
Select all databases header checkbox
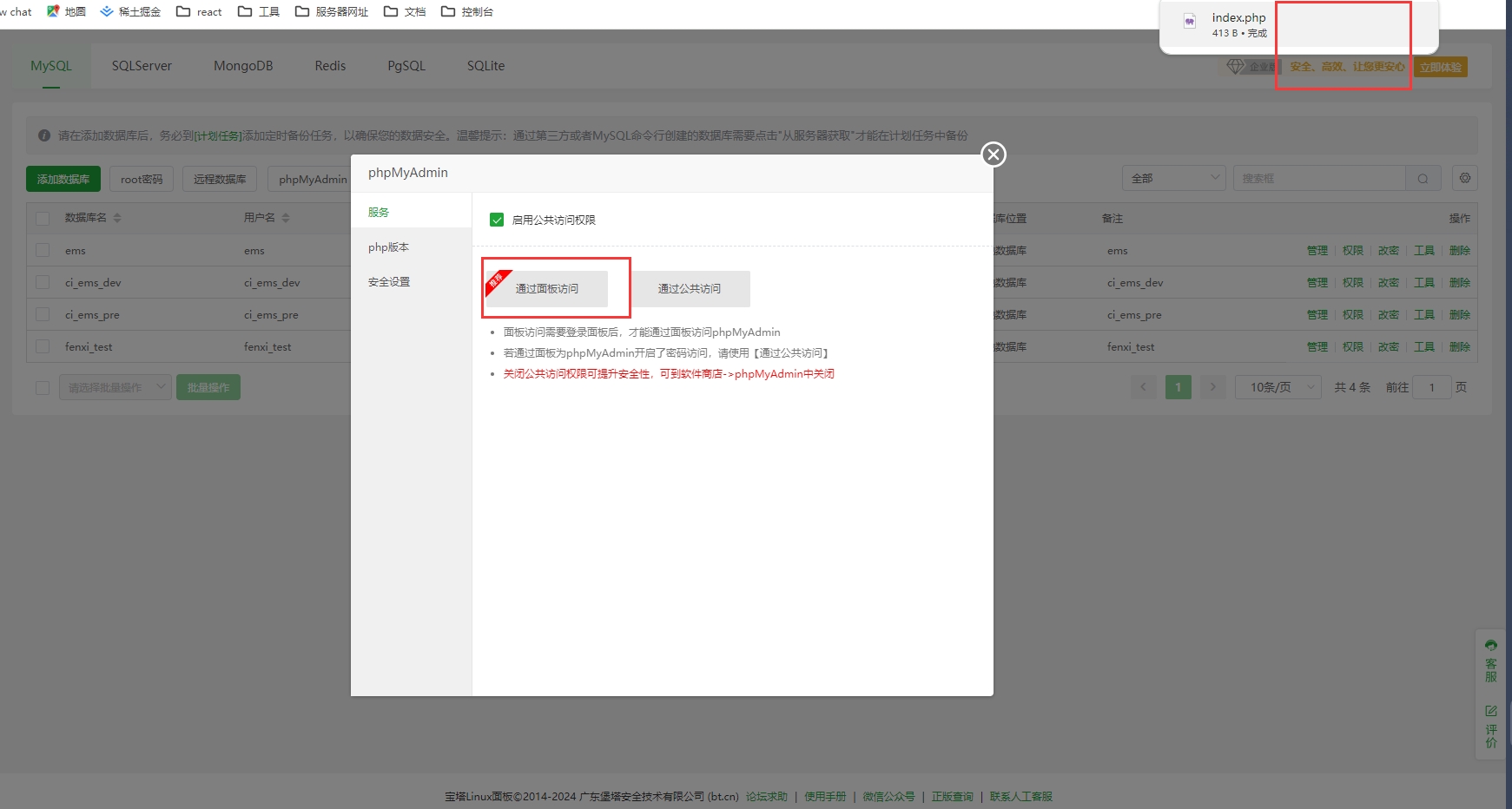coord(43,219)
